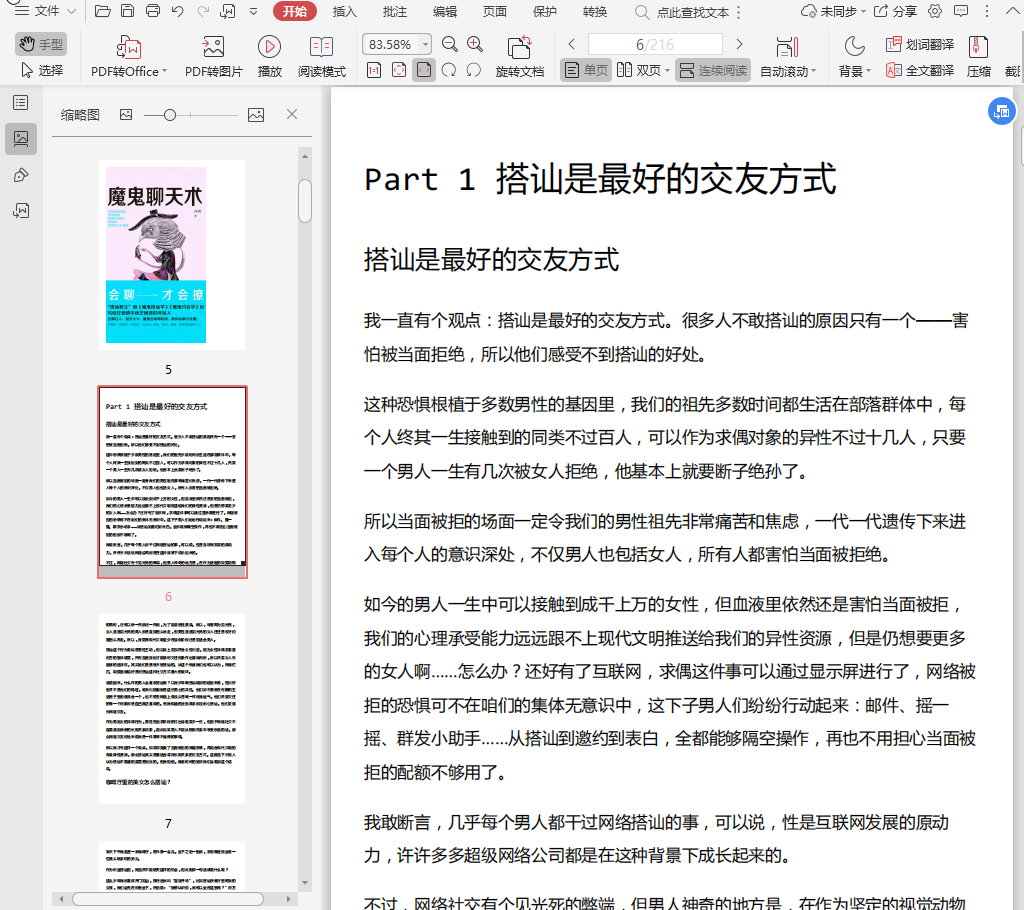Open the 旋转文档 rotate document tool
Viewport: 1024px width, 910px height.
pyautogui.click(x=520, y=56)
